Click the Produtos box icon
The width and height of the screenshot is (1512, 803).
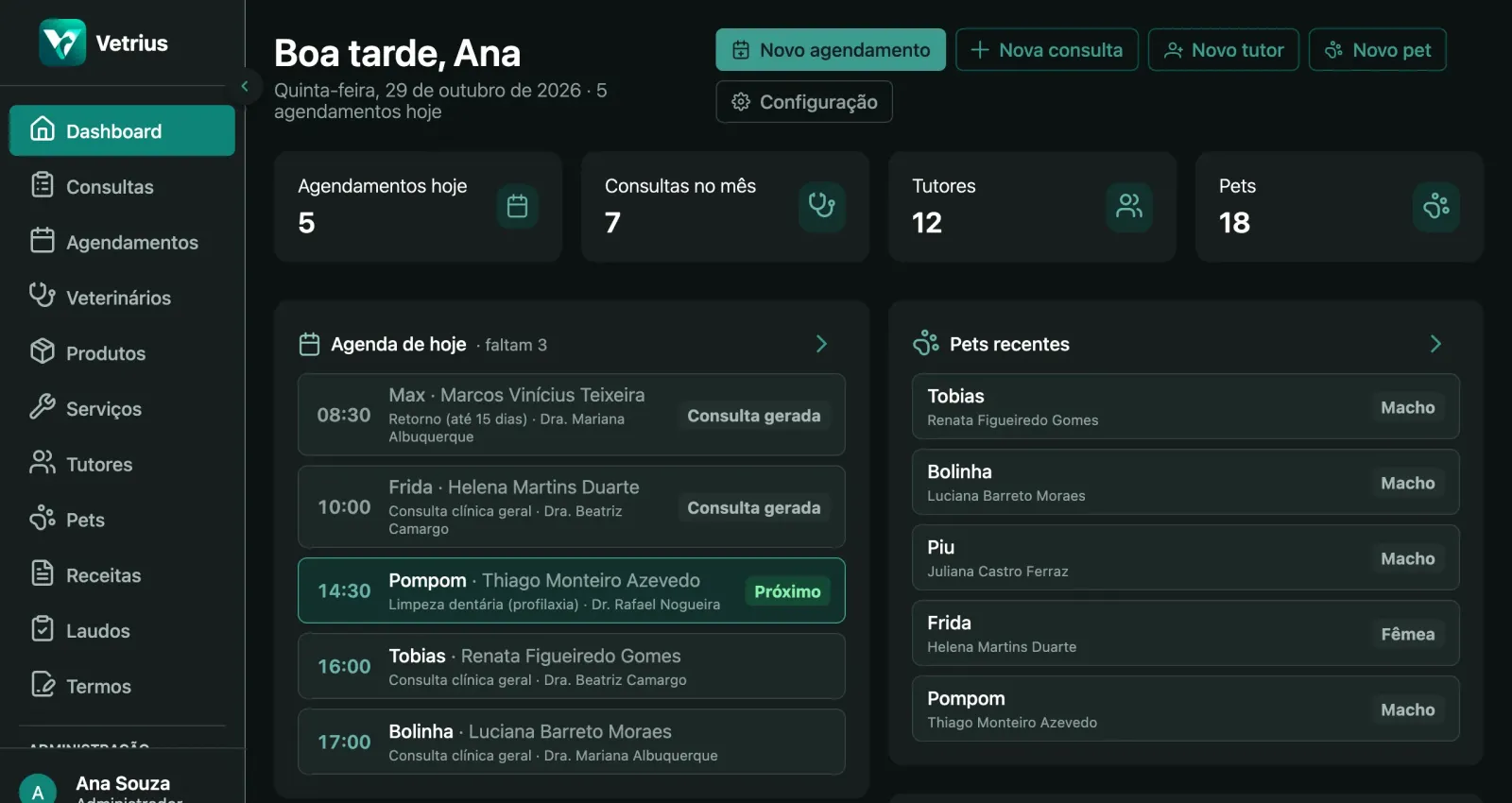click(x=43, y=351)
